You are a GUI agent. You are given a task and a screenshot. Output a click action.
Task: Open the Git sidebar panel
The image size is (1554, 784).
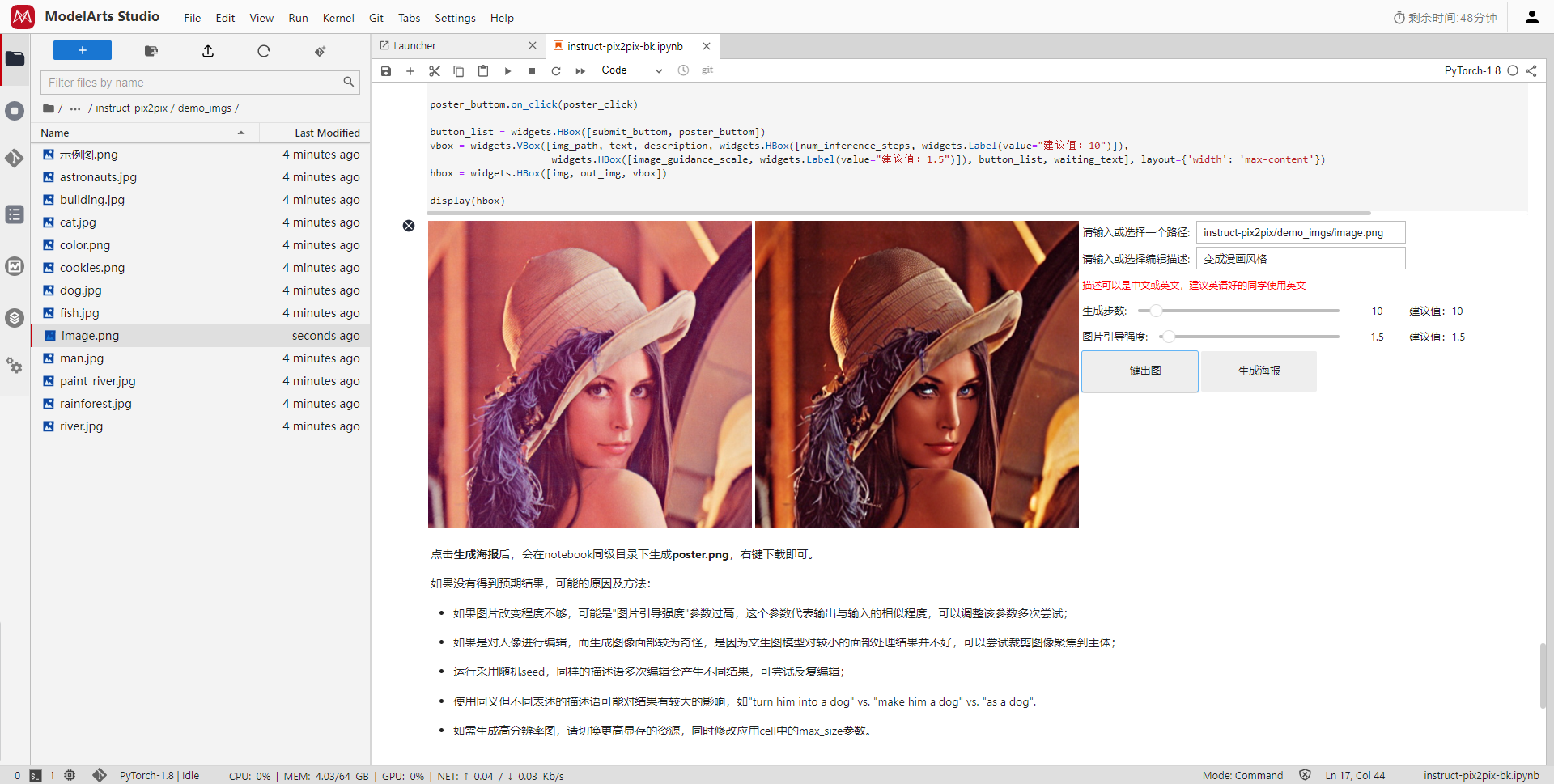click(x=15, y=158)
